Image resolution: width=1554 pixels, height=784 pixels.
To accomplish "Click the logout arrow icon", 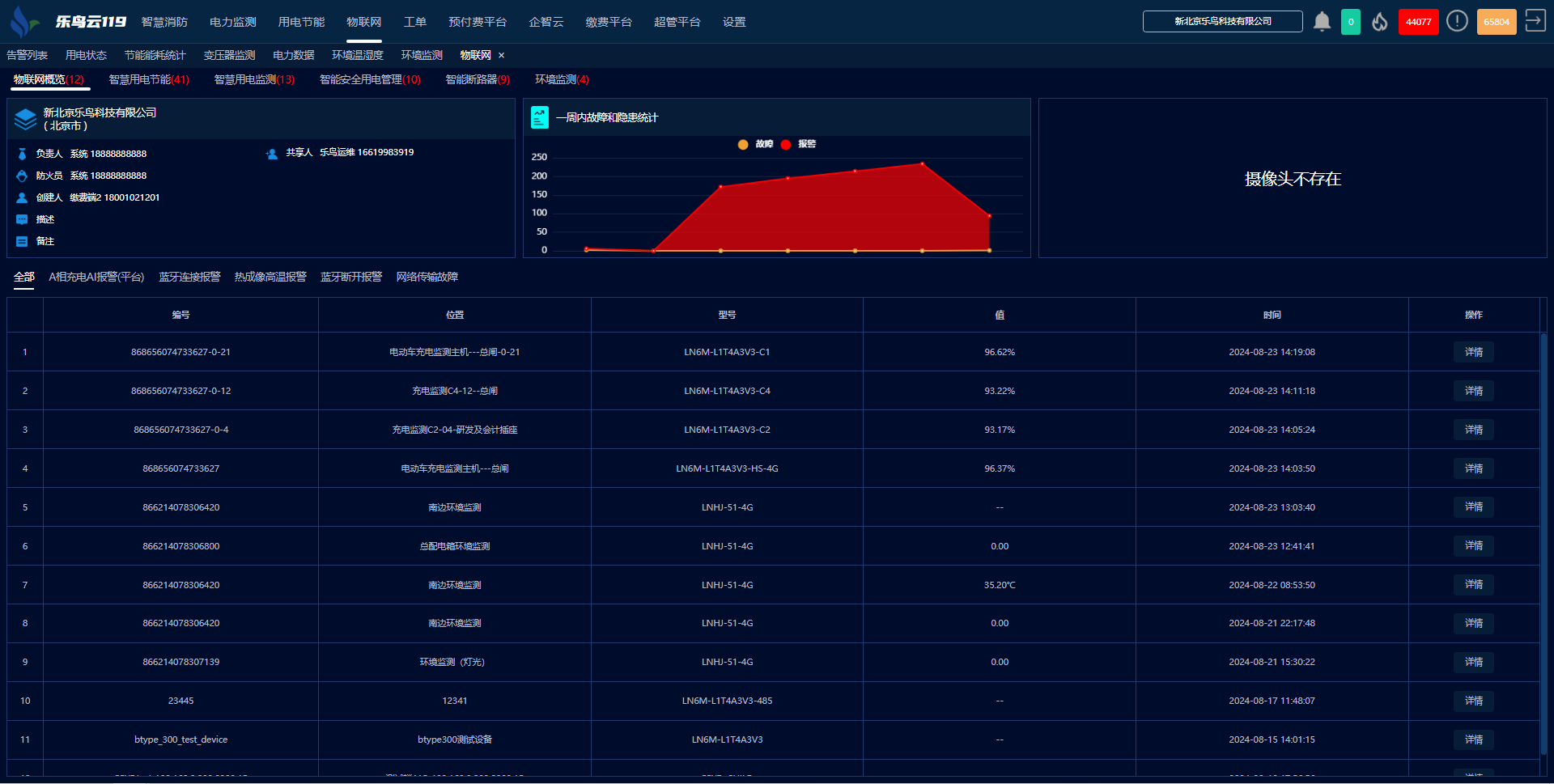I will pyautogui.click(x=1535, y=21).
